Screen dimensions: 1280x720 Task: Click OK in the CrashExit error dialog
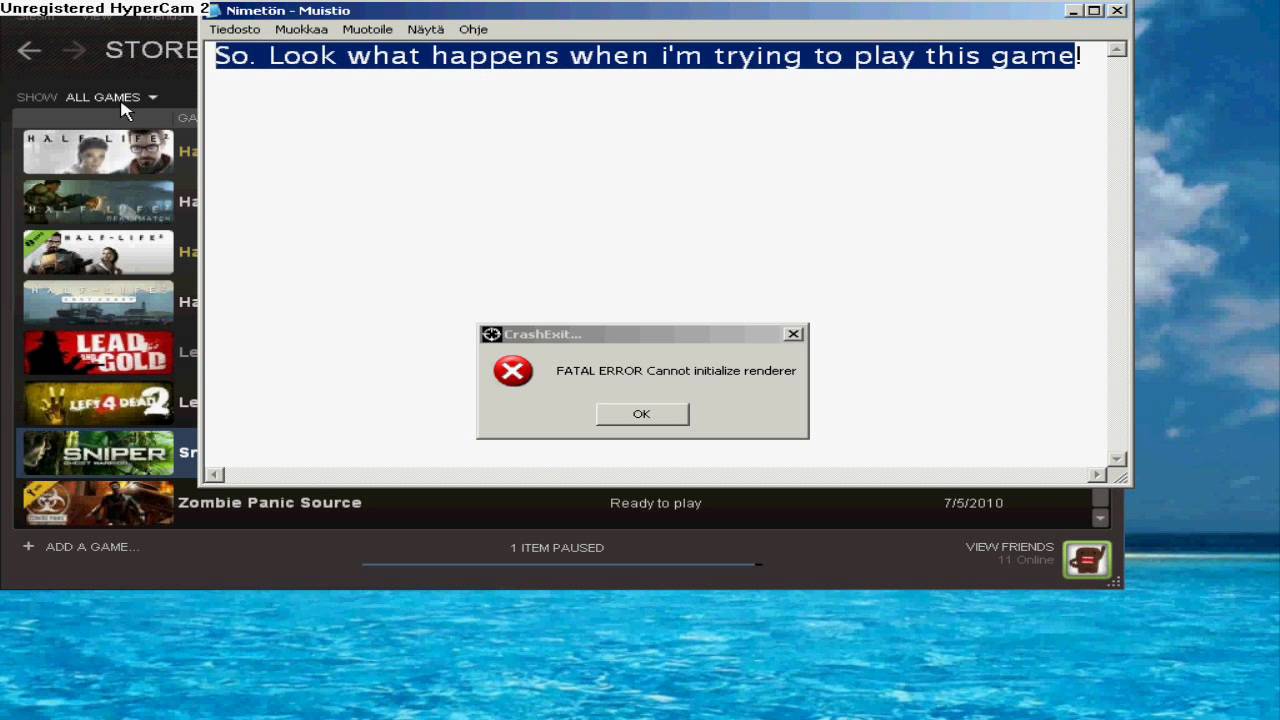pos(642,414)
